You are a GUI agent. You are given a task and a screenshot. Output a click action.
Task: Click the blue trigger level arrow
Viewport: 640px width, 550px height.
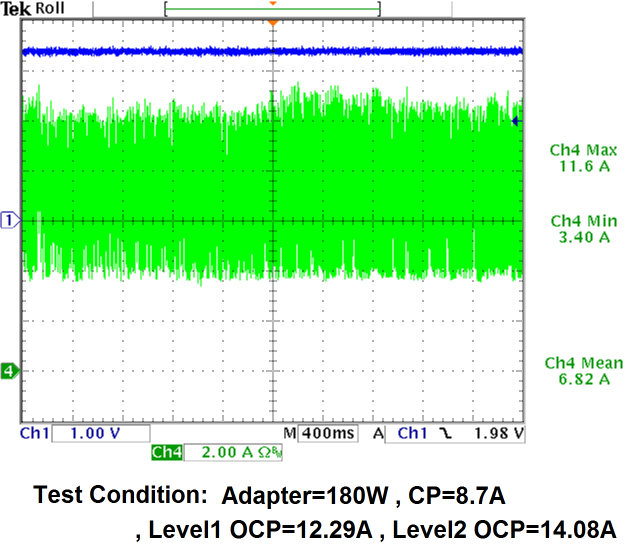[516, 121]
